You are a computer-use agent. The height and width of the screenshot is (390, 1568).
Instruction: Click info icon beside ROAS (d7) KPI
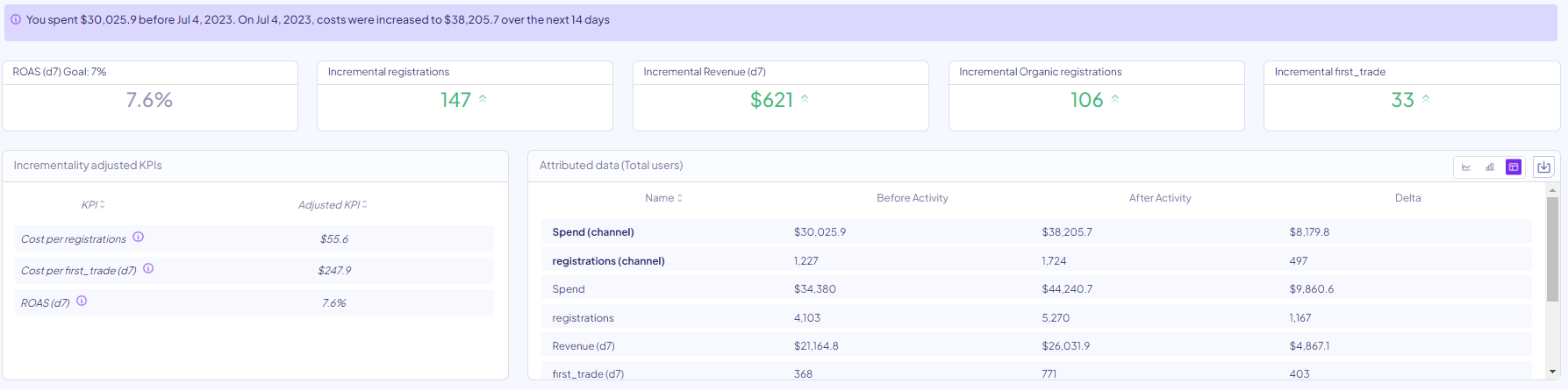[82, 301]
